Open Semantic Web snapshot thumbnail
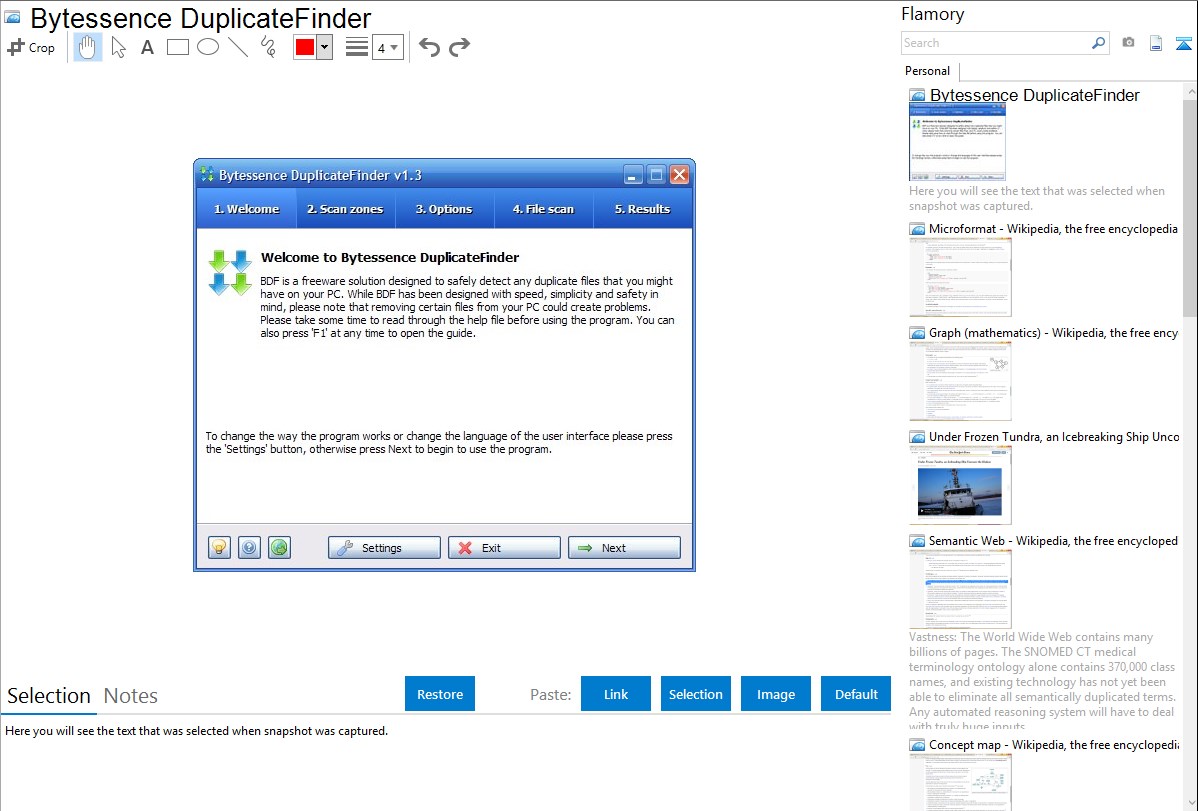The width and height of the screenshot is (1198, 811). click(x=960, y=589)
